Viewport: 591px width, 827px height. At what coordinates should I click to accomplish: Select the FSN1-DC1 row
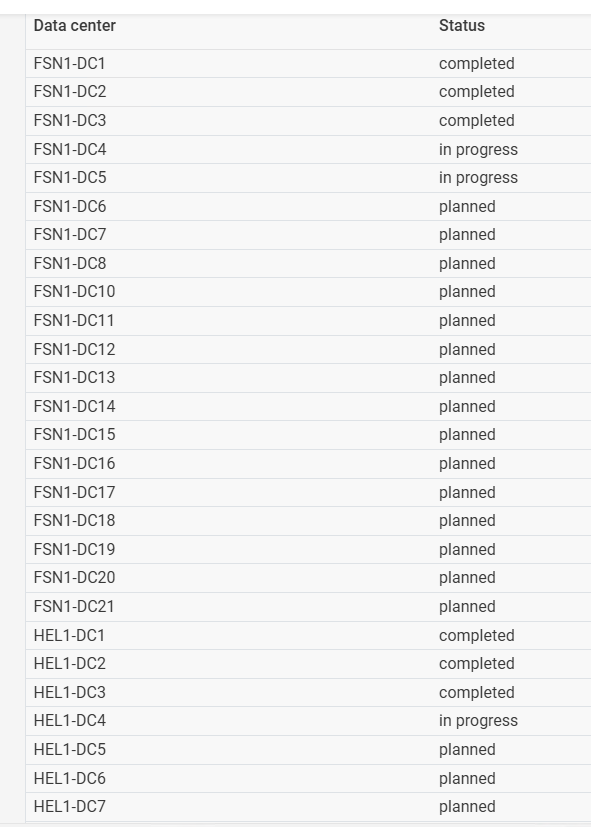tap(308, 63)
